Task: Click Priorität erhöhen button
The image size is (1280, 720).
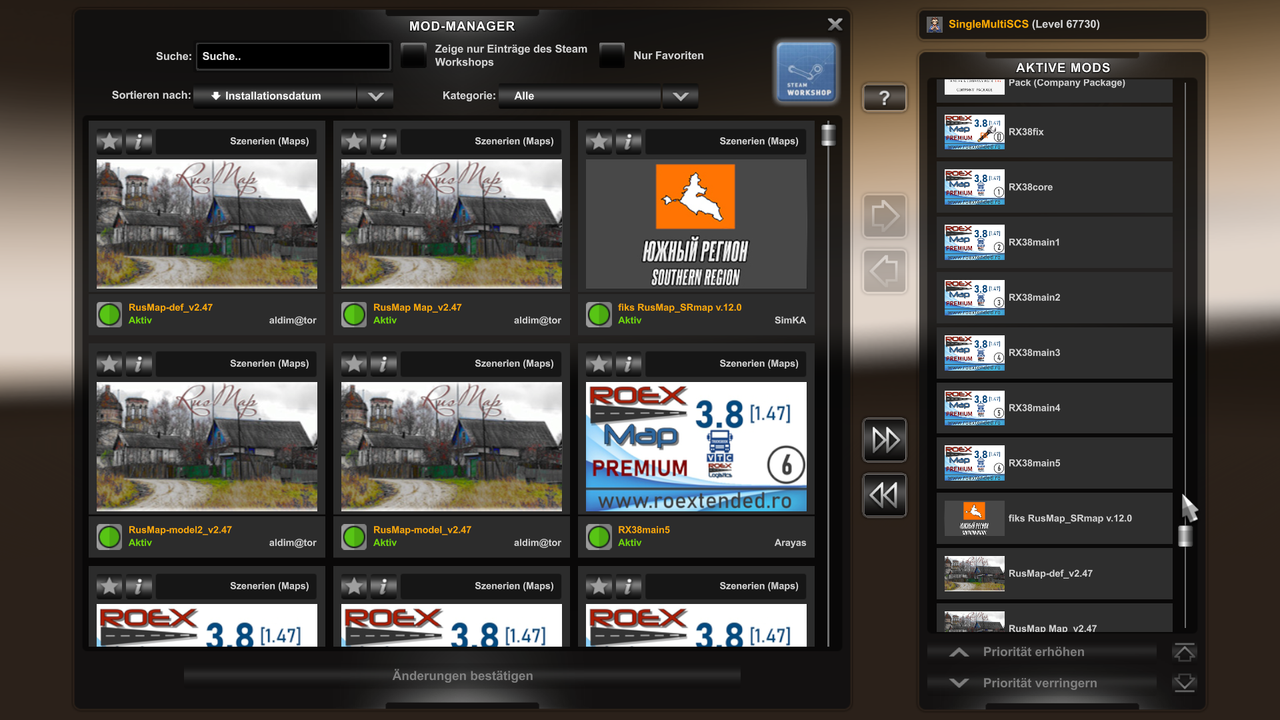Action: coord(1042,652)
